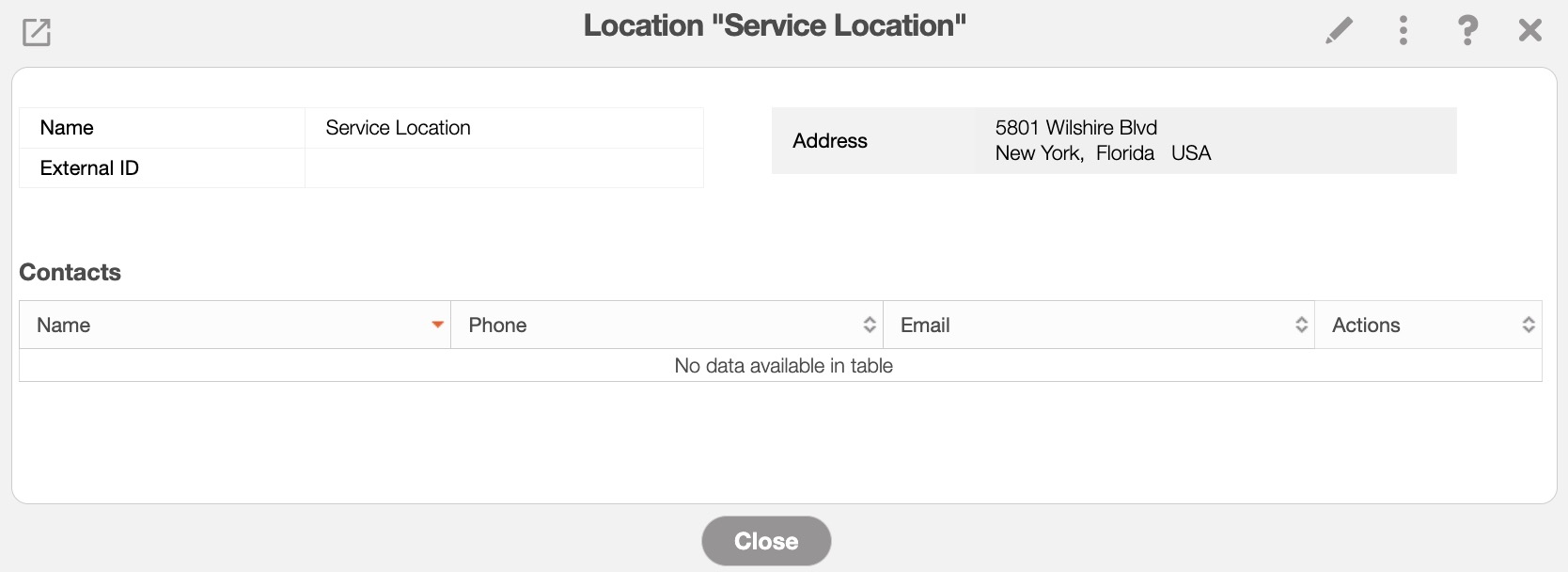
Task: Click the Contacts section heading
Action: tap(71, 273)
